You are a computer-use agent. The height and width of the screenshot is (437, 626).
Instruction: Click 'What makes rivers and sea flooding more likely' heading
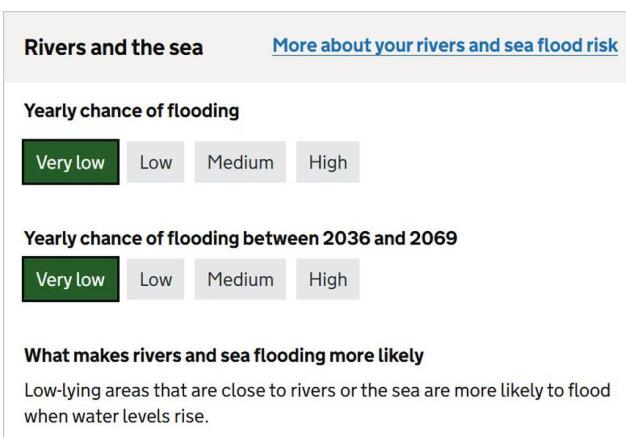pyautogui.click(x=224, y=355)
